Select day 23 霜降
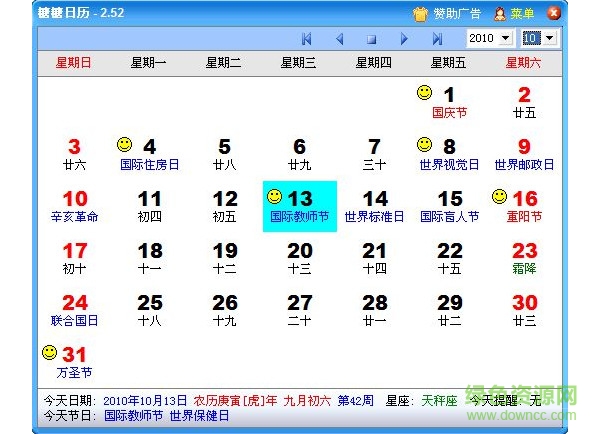Viewport: 600px width, 434px height. tap(524, 259)
